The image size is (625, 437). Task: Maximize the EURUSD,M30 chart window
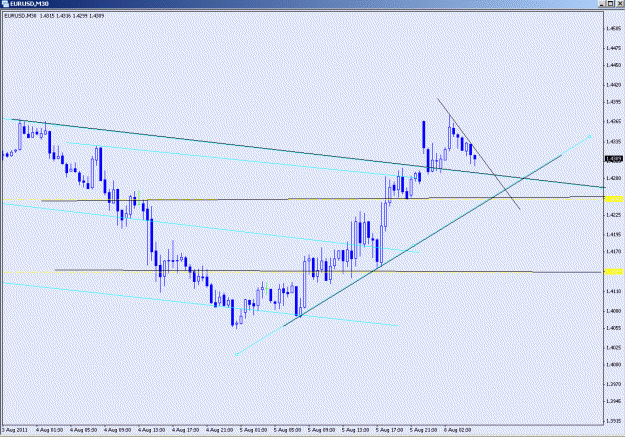(610, 4)
